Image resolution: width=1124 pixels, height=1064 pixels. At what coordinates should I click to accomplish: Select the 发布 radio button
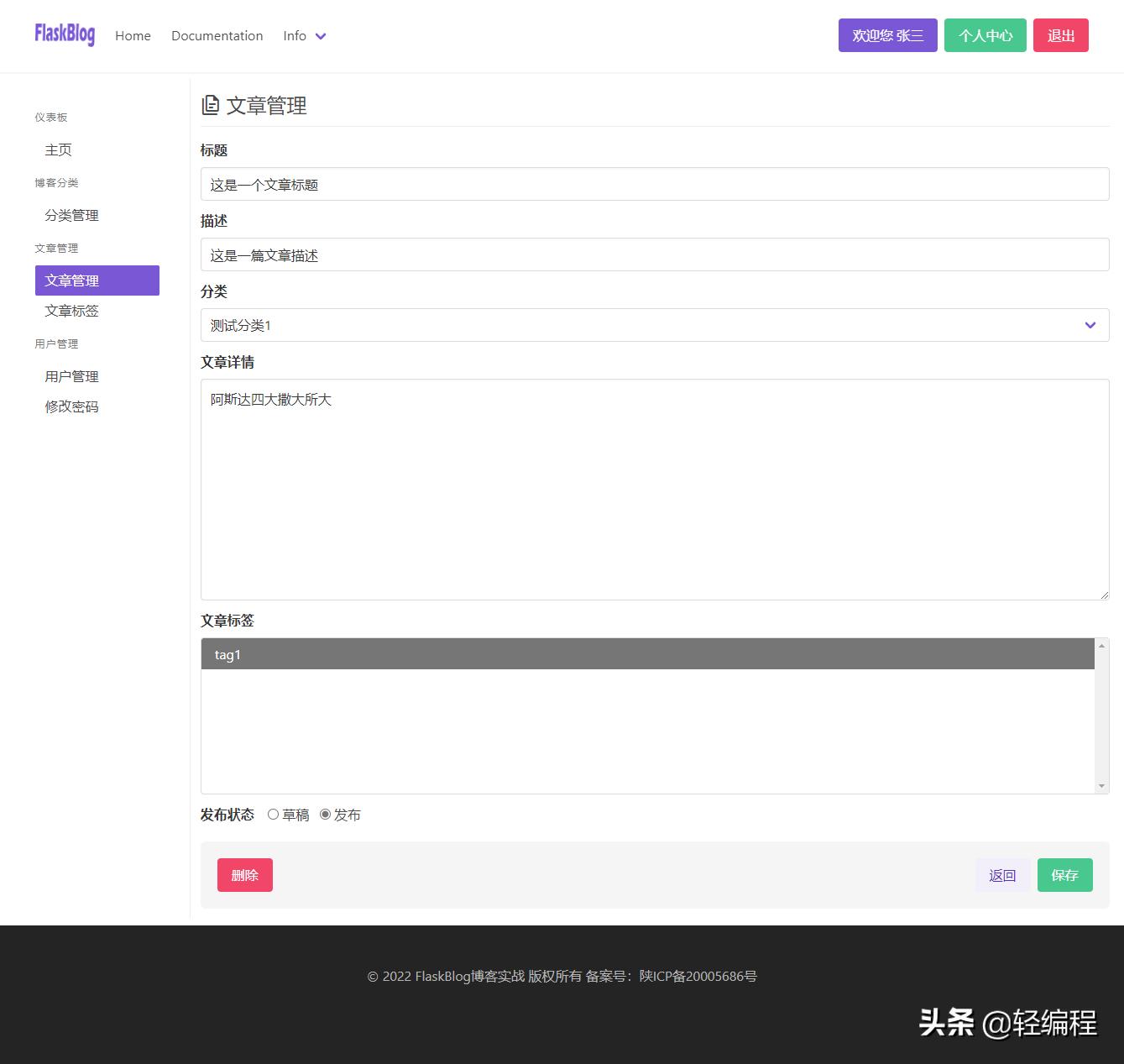coord(326,814)
